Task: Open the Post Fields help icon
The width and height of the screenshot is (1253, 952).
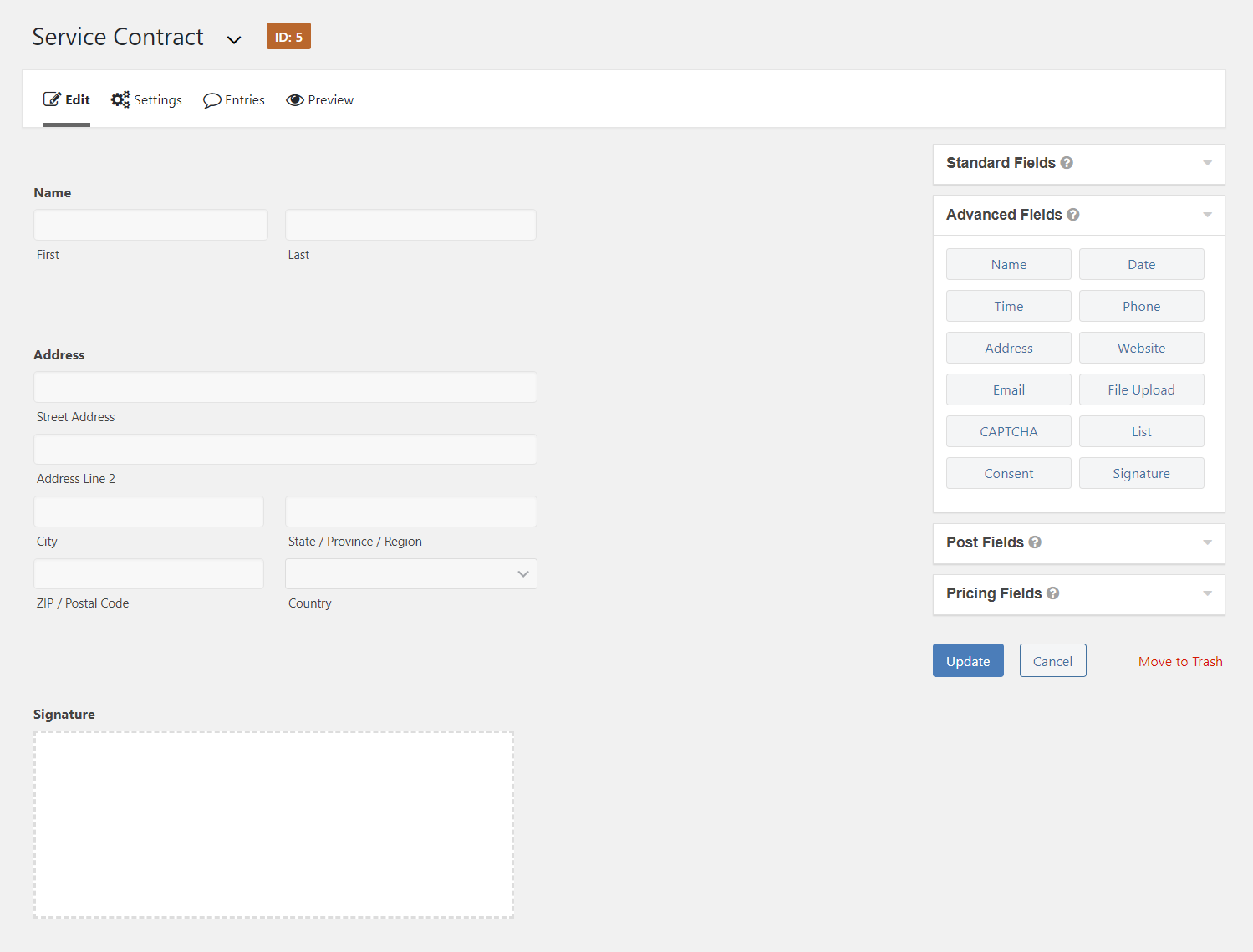Action: tap(1035, 542)
